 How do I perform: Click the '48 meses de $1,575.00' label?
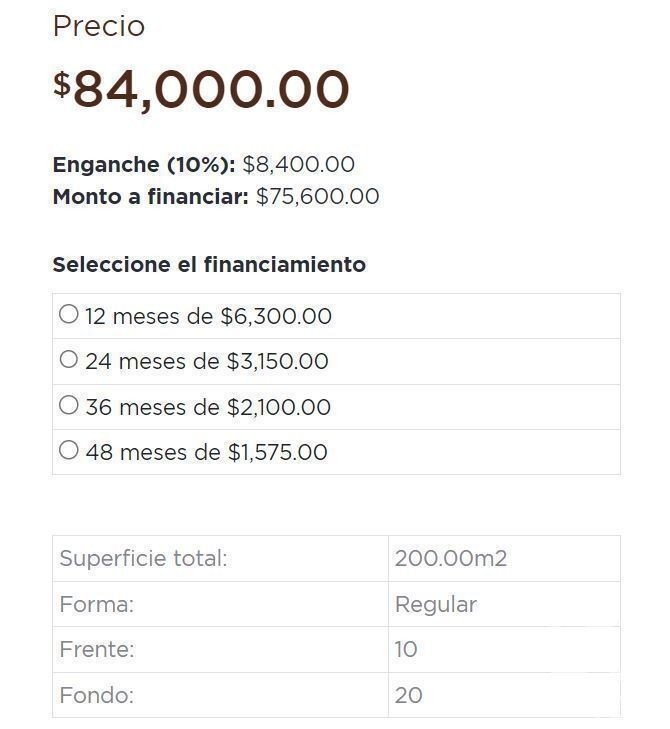[207, 452]
